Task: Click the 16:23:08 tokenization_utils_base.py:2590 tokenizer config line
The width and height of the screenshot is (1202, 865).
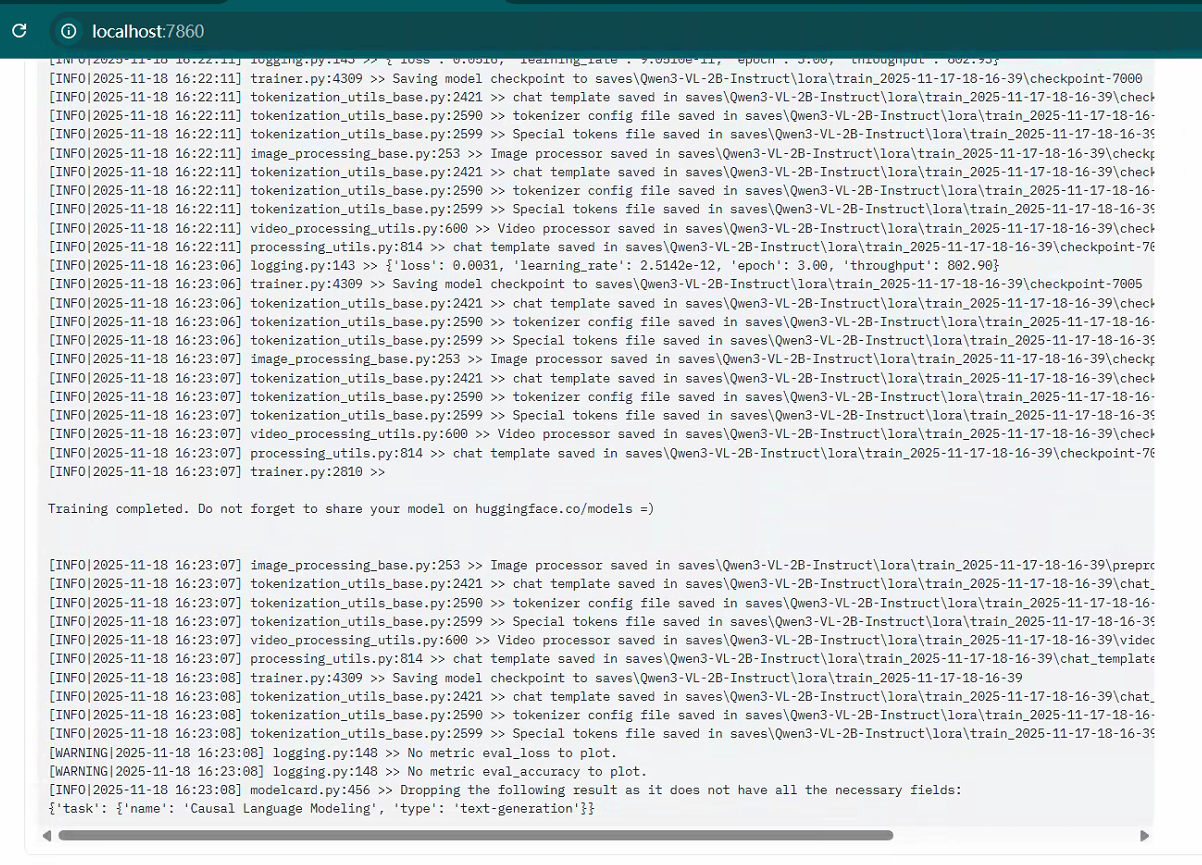Action: 601,715
